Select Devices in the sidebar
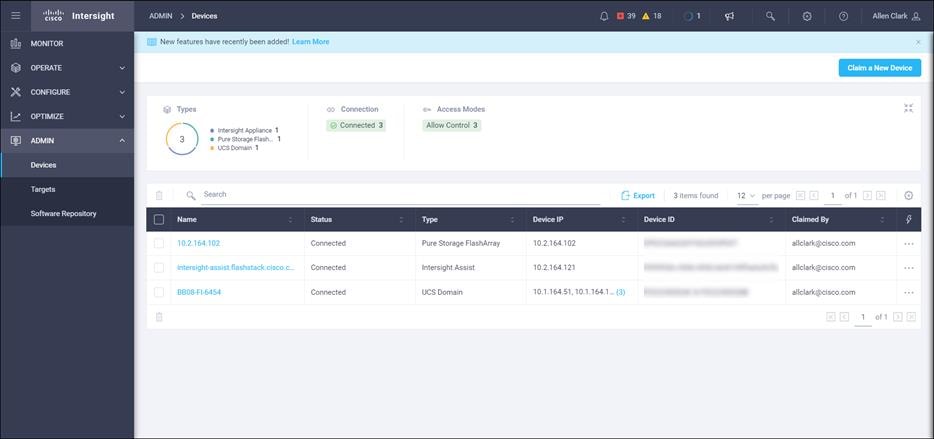Image resolution: width=934 pixels, height=439 pixels. [67, 165]
